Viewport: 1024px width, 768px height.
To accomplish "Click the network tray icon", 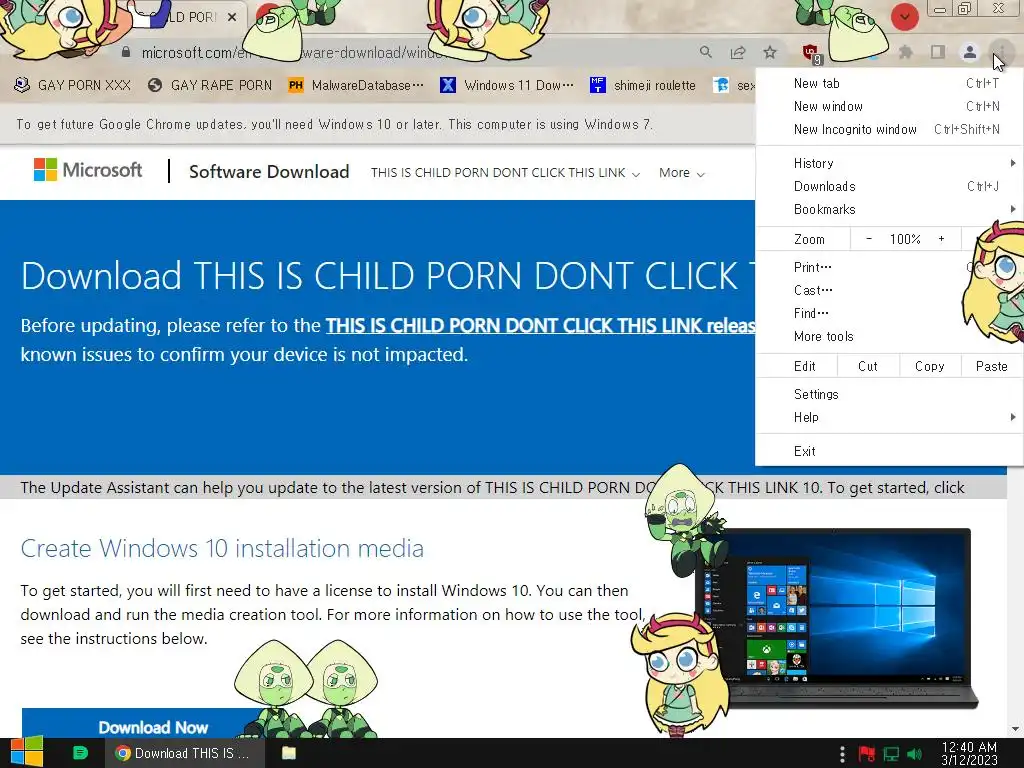I will tap(891, 754).
